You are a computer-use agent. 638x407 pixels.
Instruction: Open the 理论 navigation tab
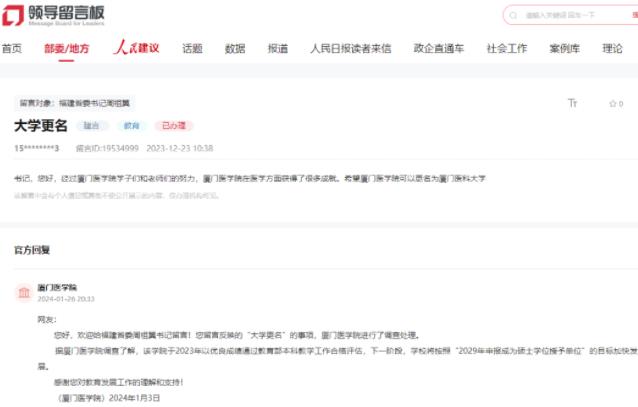[612, 49]
